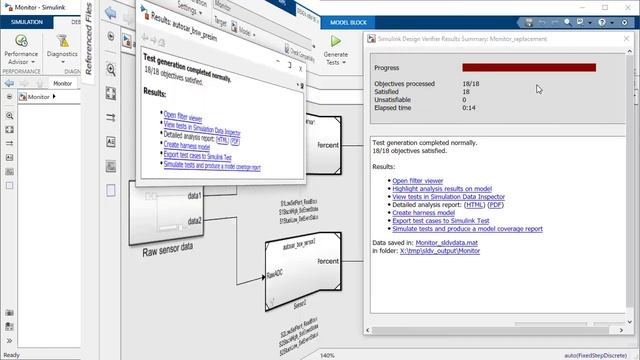Expand the Performance Advisor dropdown arrow

tap(33, 62)
